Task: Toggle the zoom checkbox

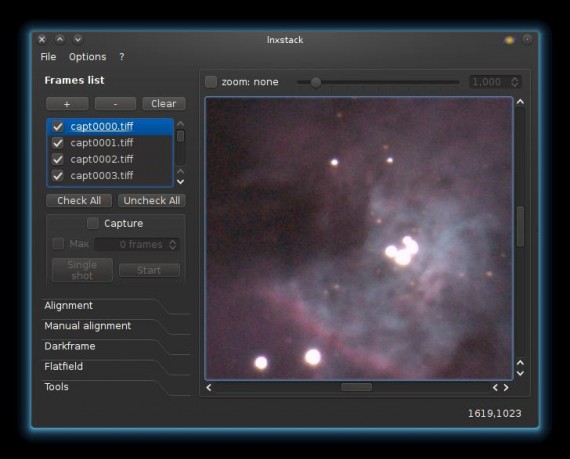Action: click(211, 82)
